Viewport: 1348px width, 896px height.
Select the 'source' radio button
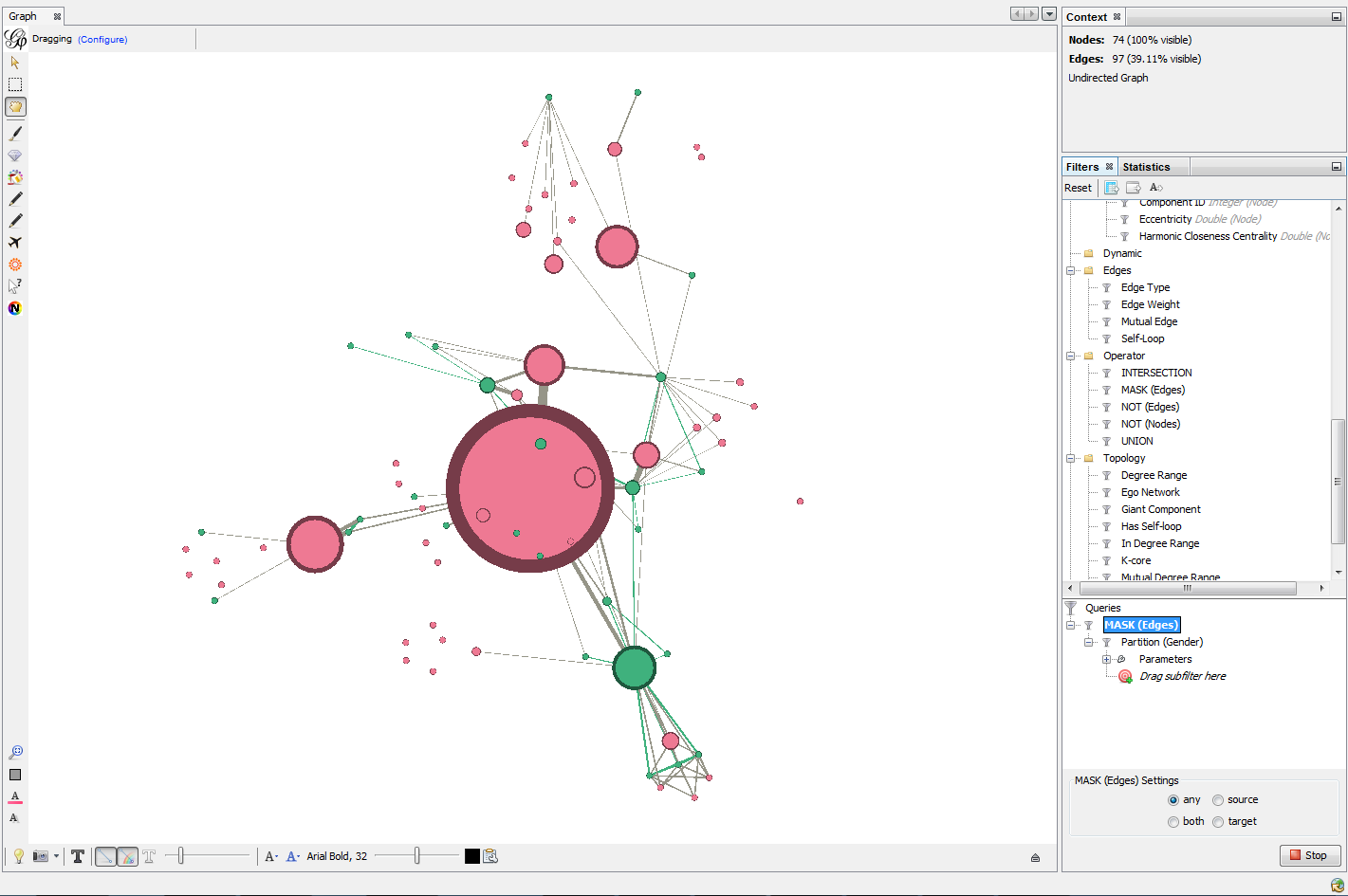pyautogui.click(x=1218, y=800)
